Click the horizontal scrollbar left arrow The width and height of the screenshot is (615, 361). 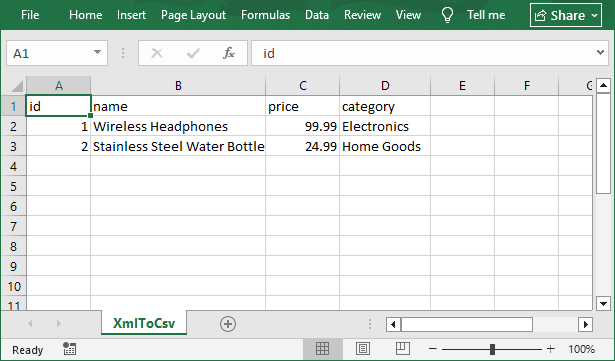point(393,325)
